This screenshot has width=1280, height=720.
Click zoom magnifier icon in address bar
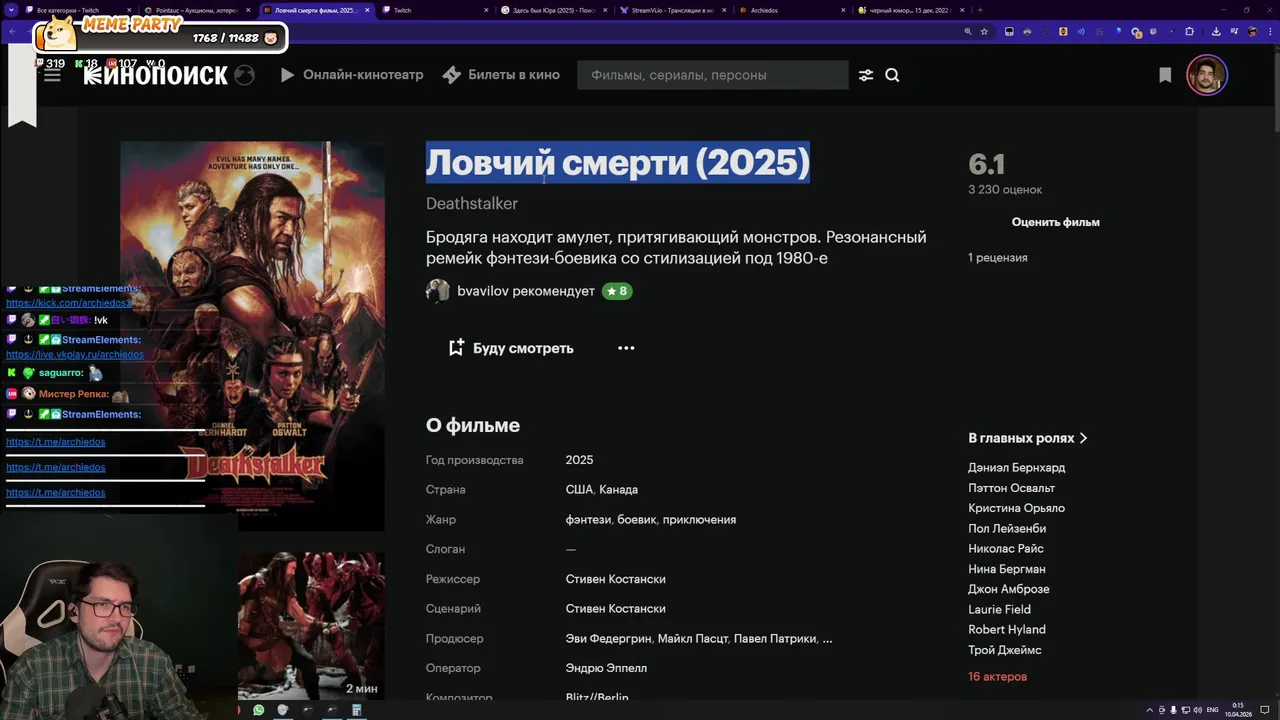pos(968,32)
